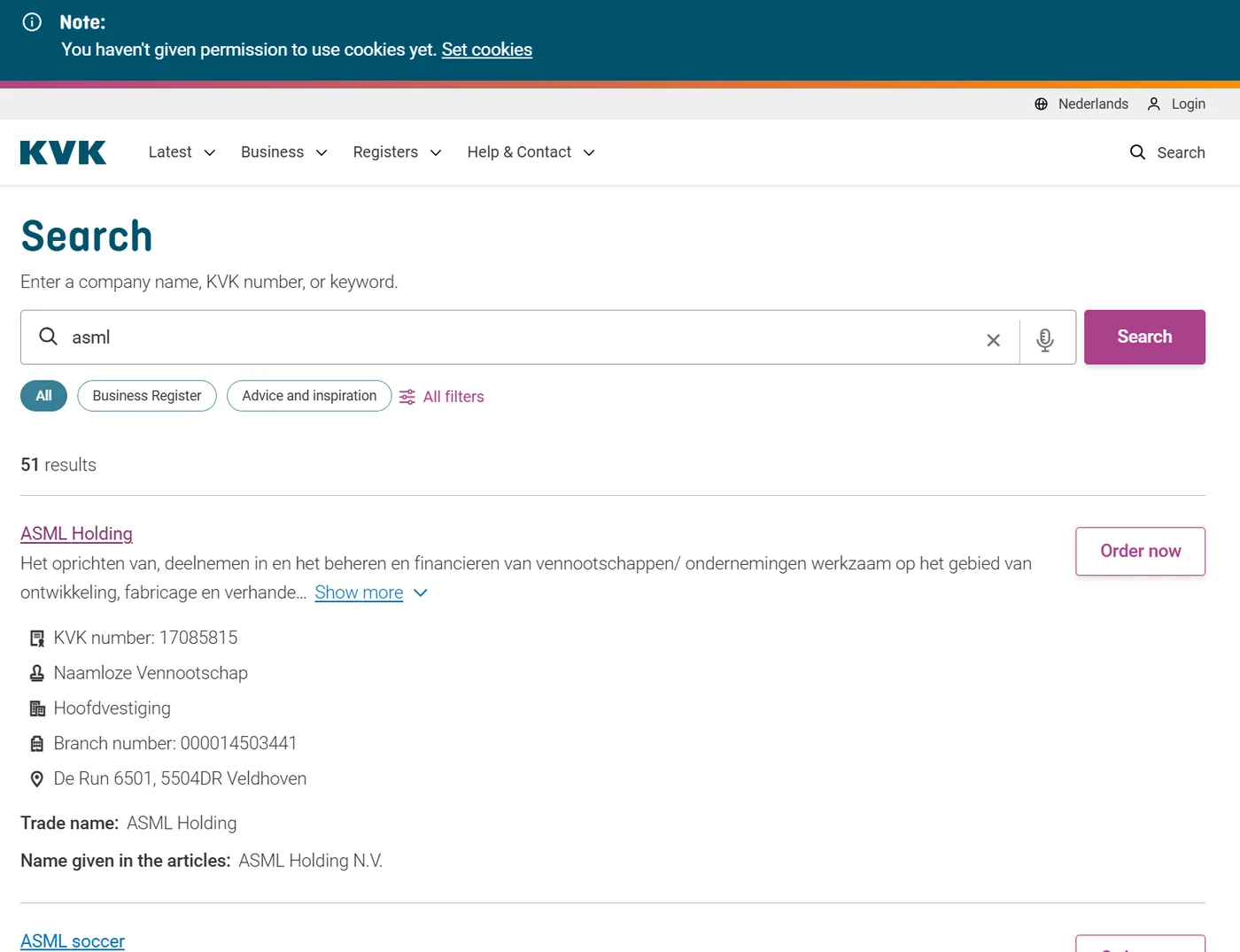Click the KVK number certificate icon
The image size is (1240, 952).
(x=37, y=639)
